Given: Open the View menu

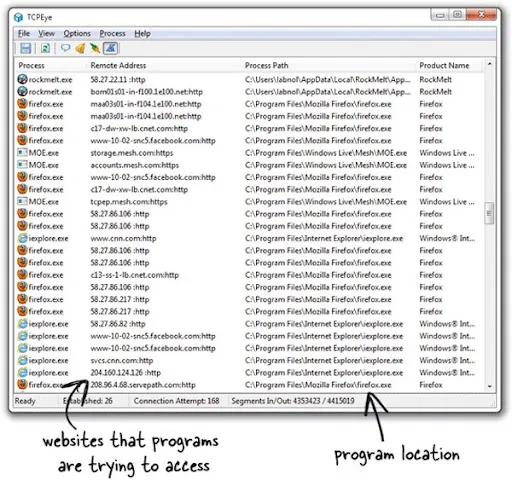Looking at the screenshot, I should 46,33.
